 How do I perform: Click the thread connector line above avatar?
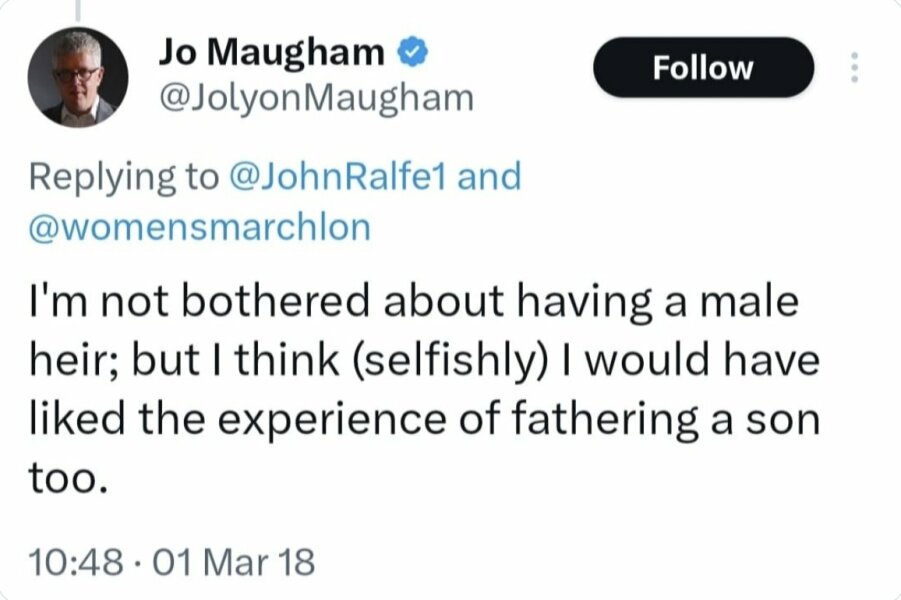tap(77, 9)
